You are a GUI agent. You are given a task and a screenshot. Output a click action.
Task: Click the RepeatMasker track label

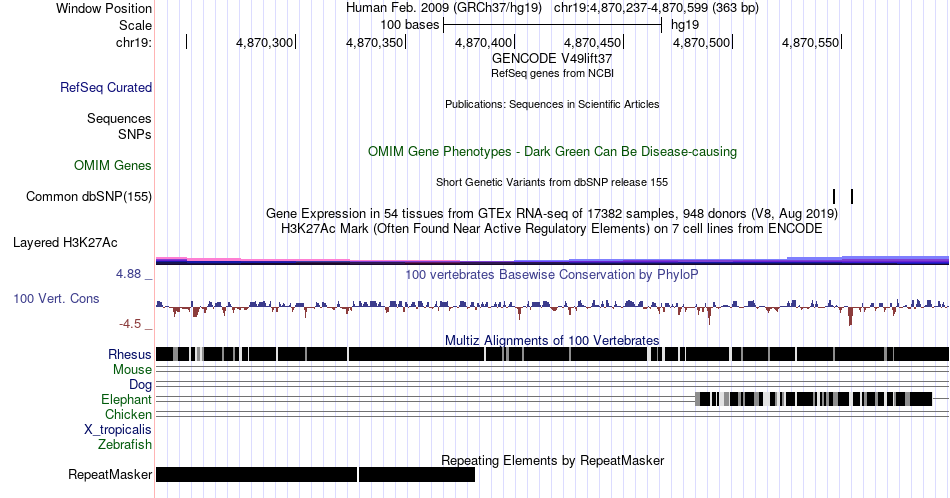click(110, 474)
